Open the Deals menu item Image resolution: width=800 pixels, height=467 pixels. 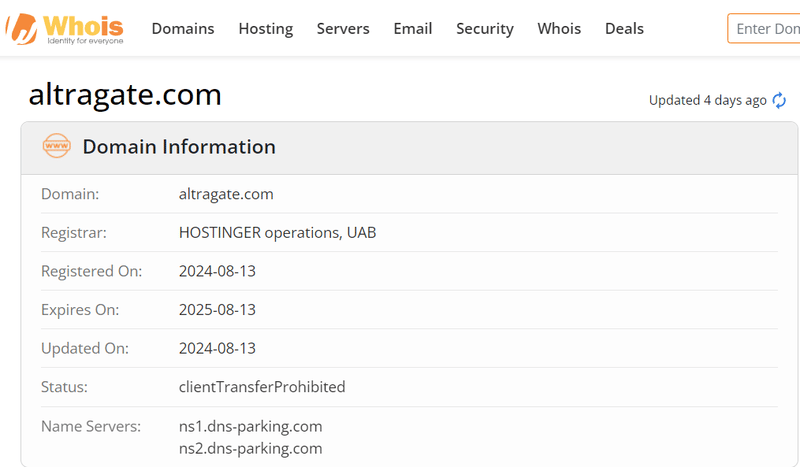pyautogui.click(x=624, y=29)
